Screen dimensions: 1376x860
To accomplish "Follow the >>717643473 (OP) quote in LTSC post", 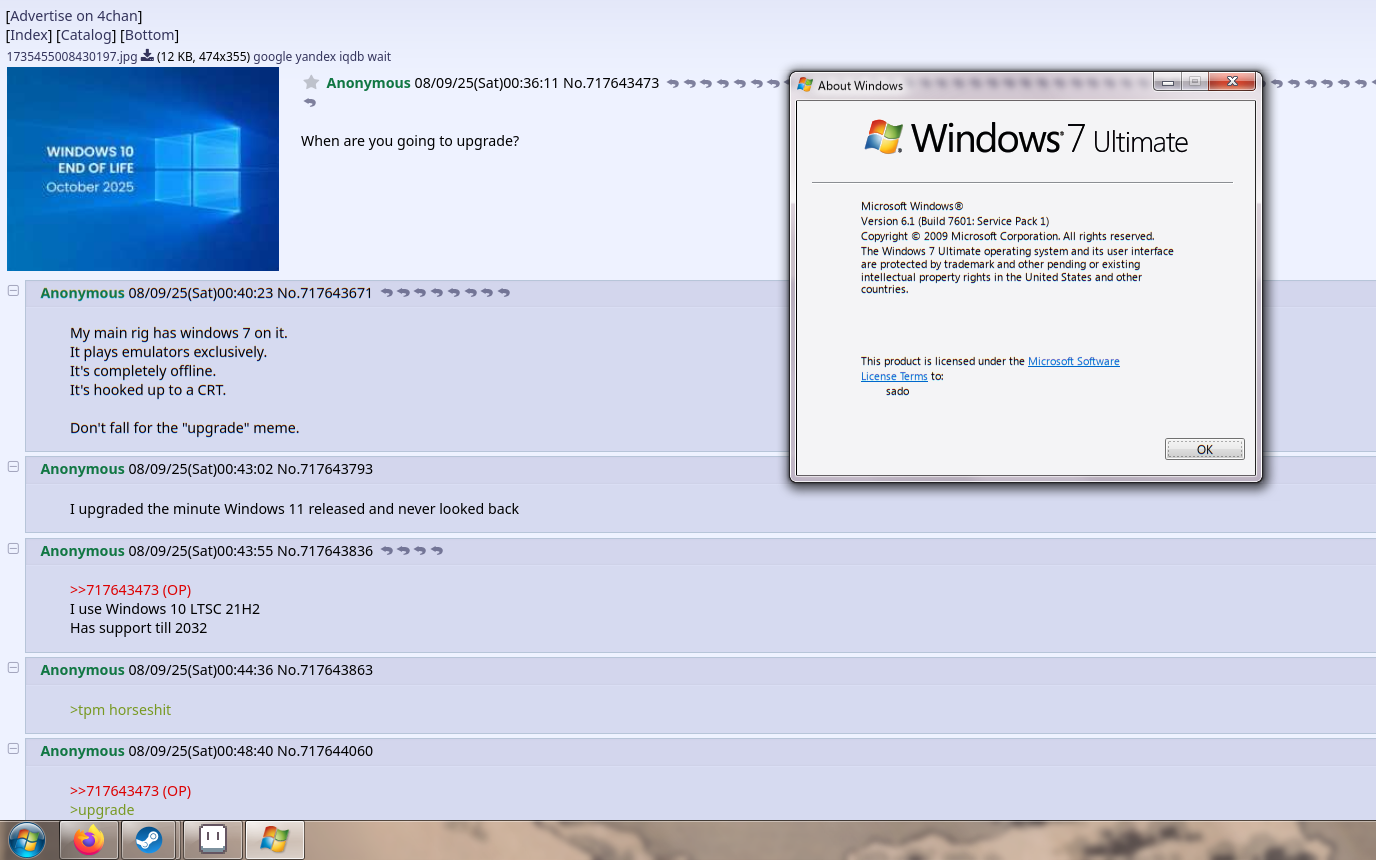I will pos(130,590).
